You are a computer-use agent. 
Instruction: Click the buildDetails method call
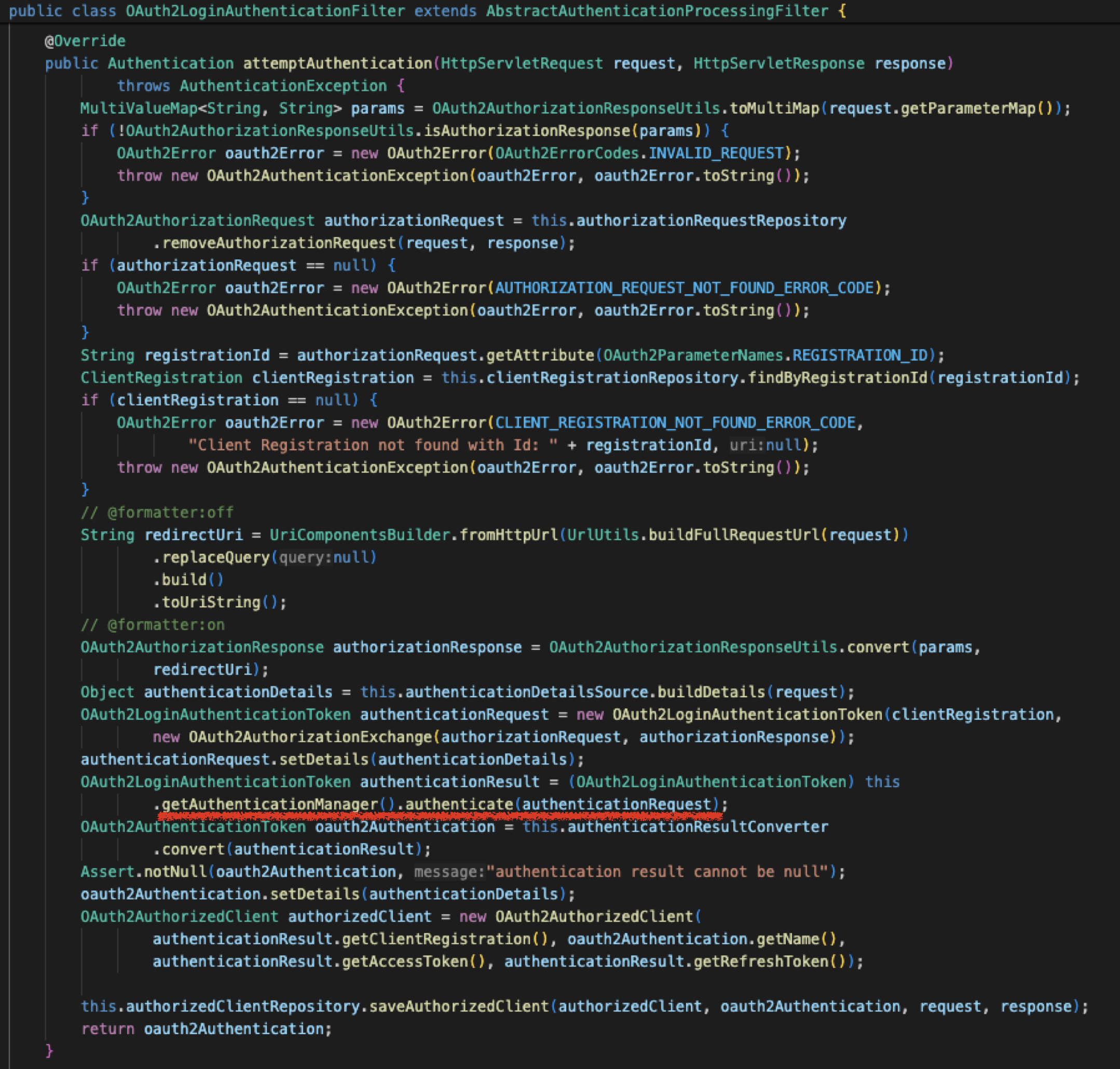(x=712, y=692)
